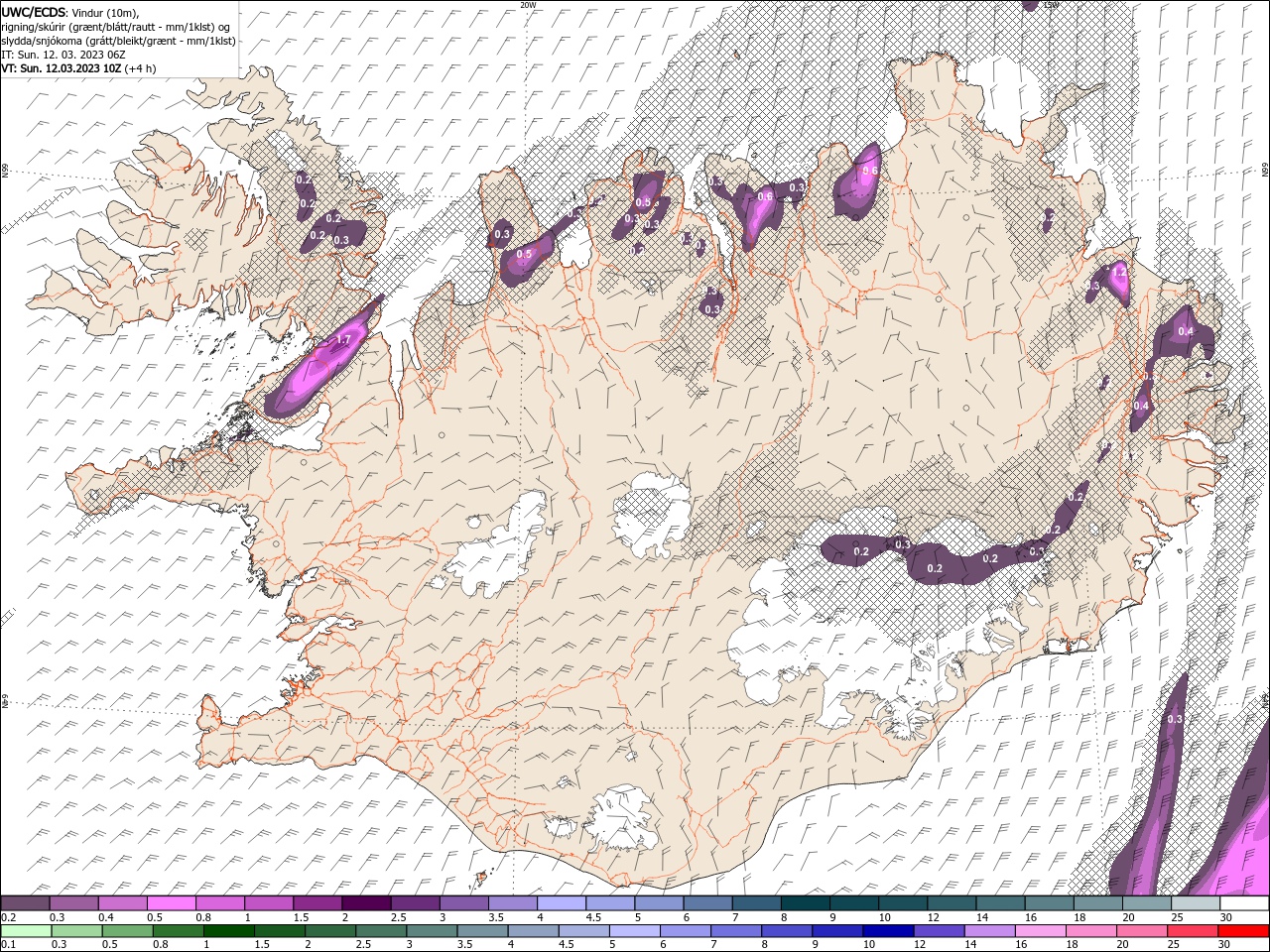Select the dark teal swatch labeled 8 in snow legend
The width and height of the screenshot is (1270, 952).
(x=806, y=903)
